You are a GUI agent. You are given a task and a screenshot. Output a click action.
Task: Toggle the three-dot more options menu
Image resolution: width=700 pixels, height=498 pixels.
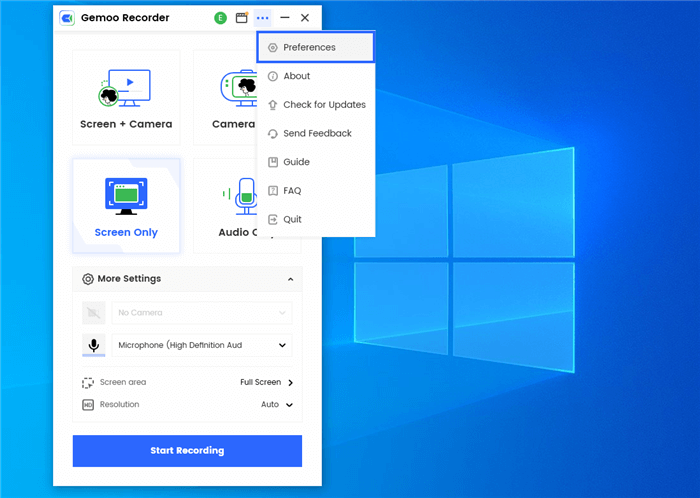(x=262, y=18)
